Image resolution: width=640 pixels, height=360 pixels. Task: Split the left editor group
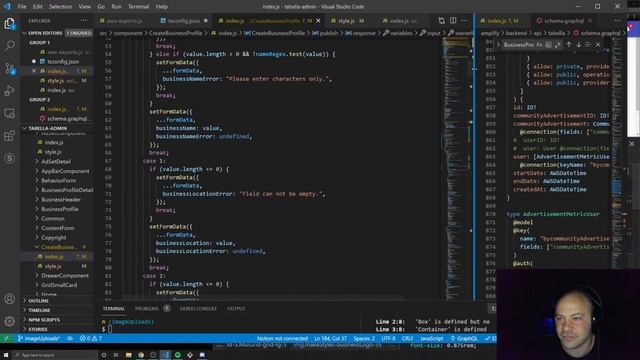pos(453,20)
